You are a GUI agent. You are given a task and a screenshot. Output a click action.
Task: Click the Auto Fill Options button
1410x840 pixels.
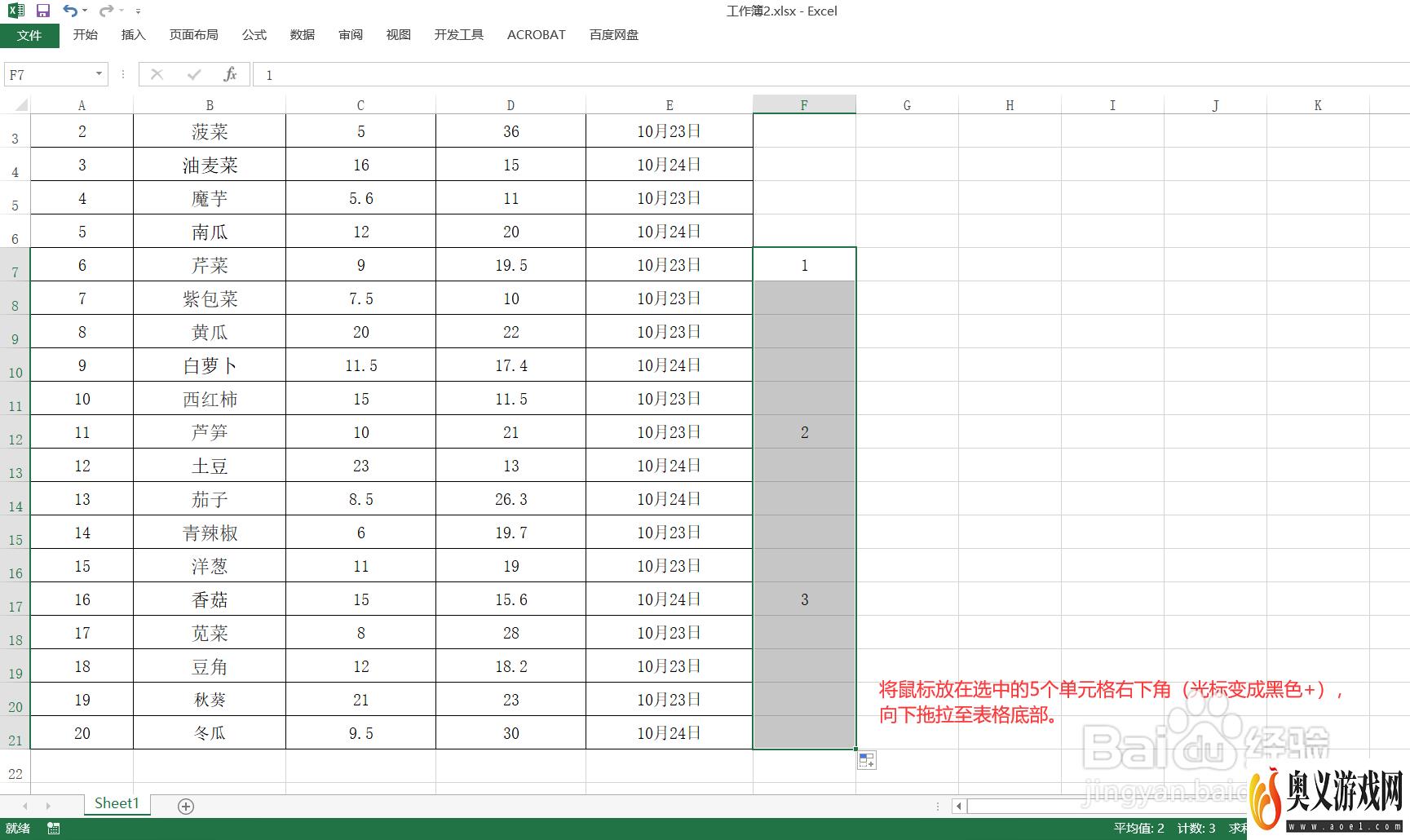pyautogui.click(x=866, y=760)
